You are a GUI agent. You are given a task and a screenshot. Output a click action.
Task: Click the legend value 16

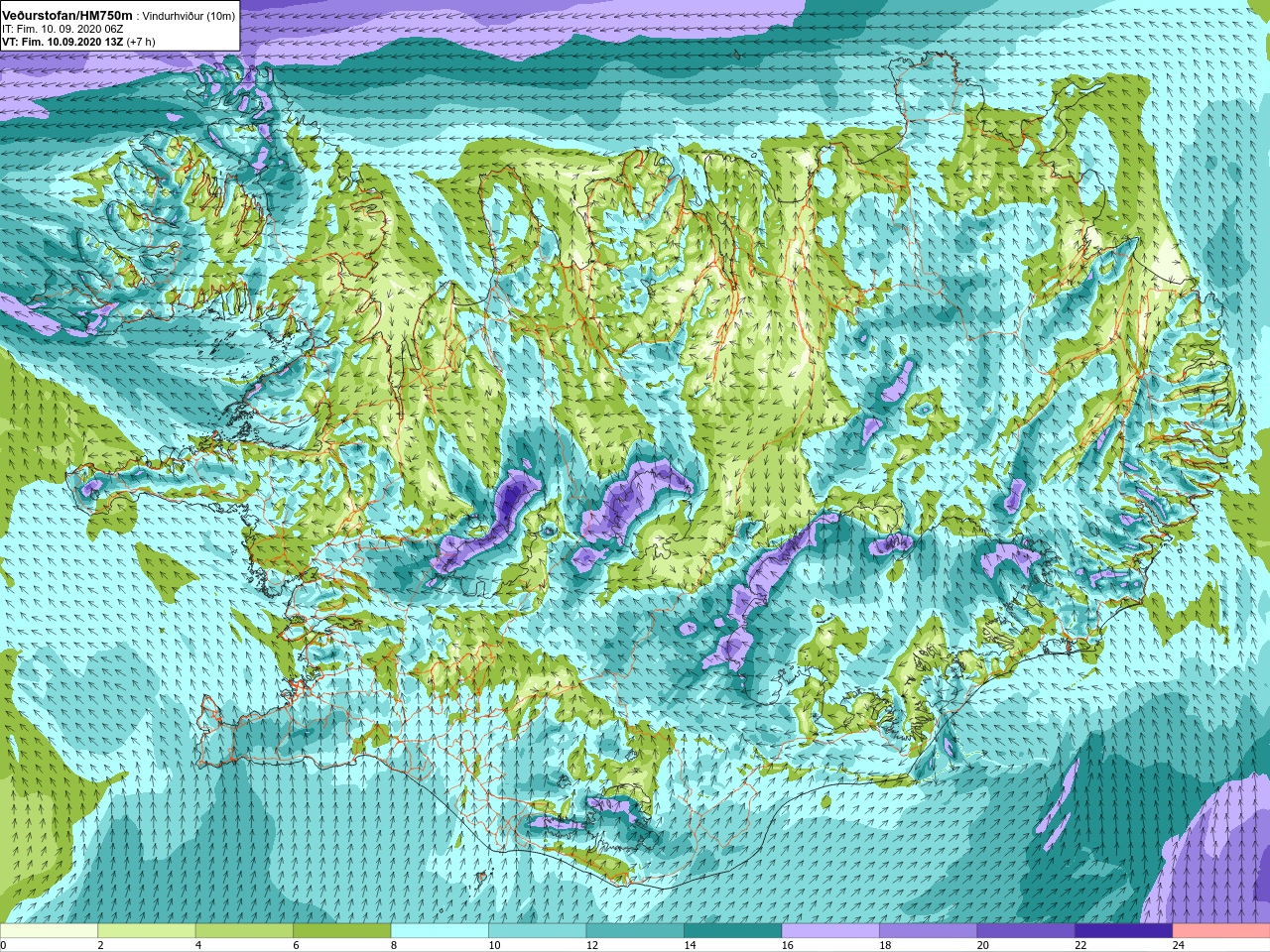point(787,945)
